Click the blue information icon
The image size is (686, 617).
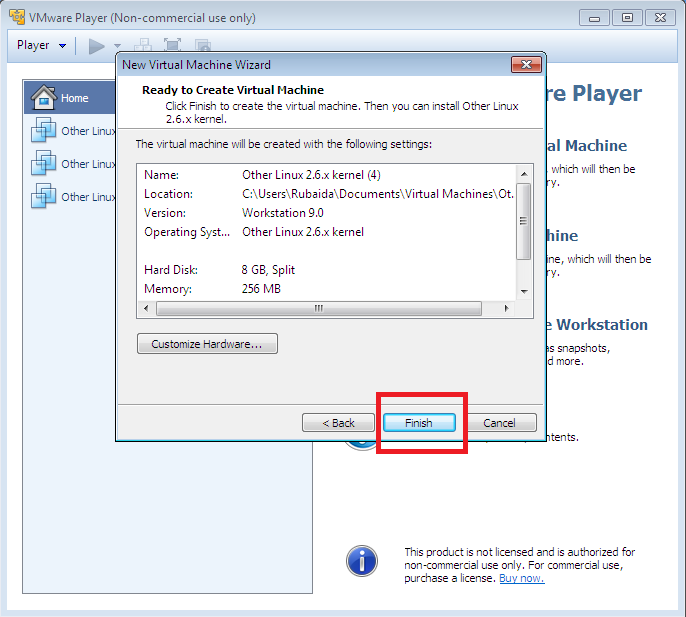click(x=362, y=561)
